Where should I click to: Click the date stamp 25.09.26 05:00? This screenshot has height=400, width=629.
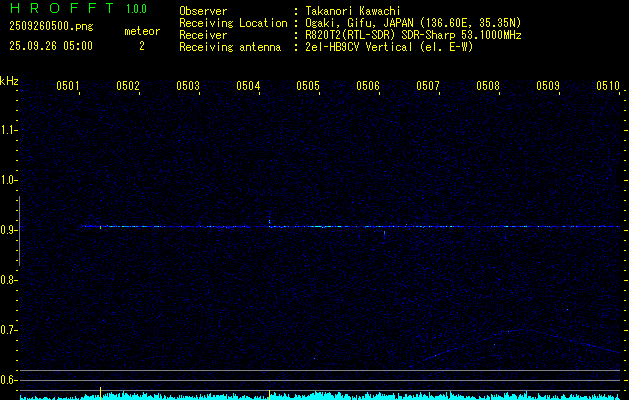coord(51,46)
